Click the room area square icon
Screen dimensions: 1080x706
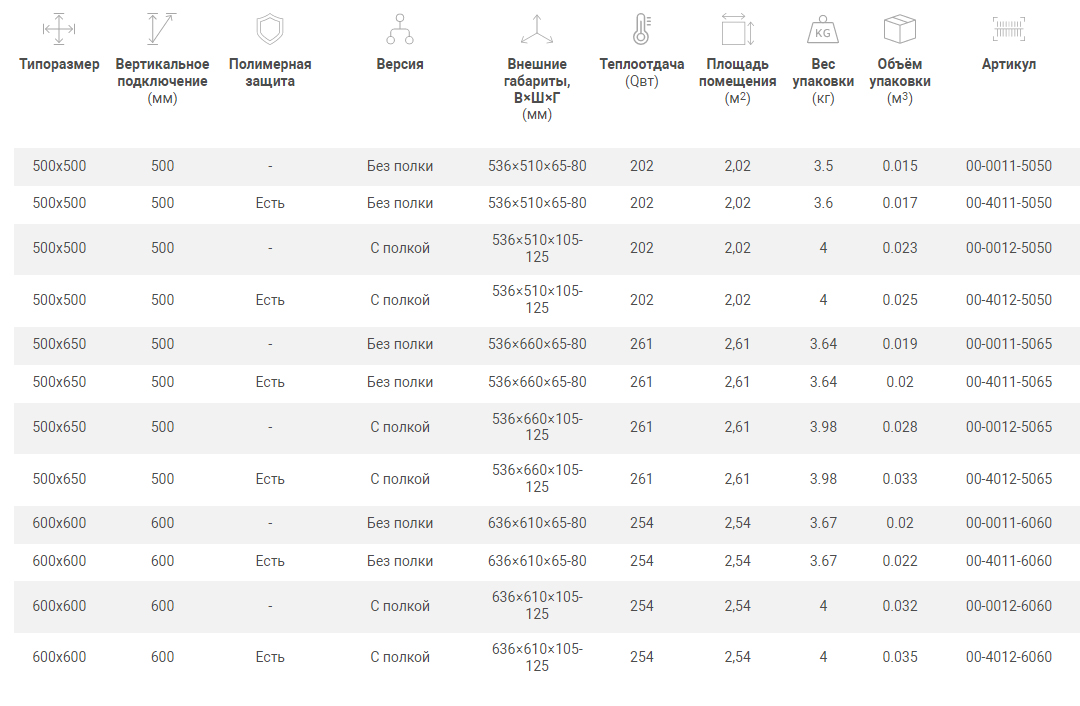(737, 28)
